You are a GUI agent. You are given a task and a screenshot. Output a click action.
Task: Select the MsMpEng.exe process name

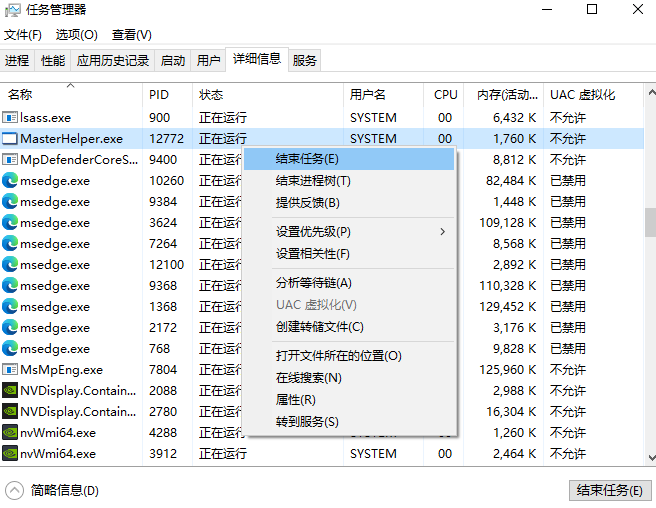click(62, 369)
